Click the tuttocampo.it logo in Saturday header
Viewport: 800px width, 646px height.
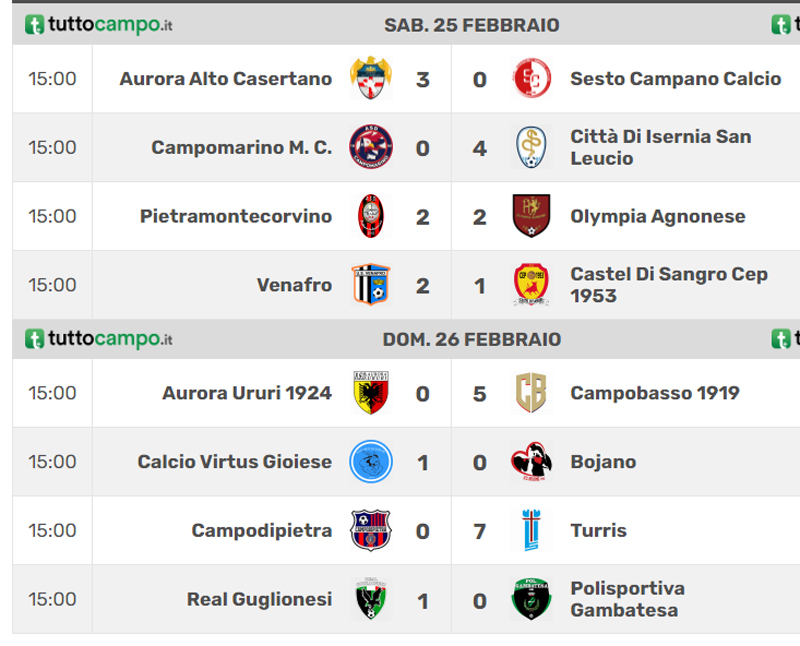[x=98, y=24]
